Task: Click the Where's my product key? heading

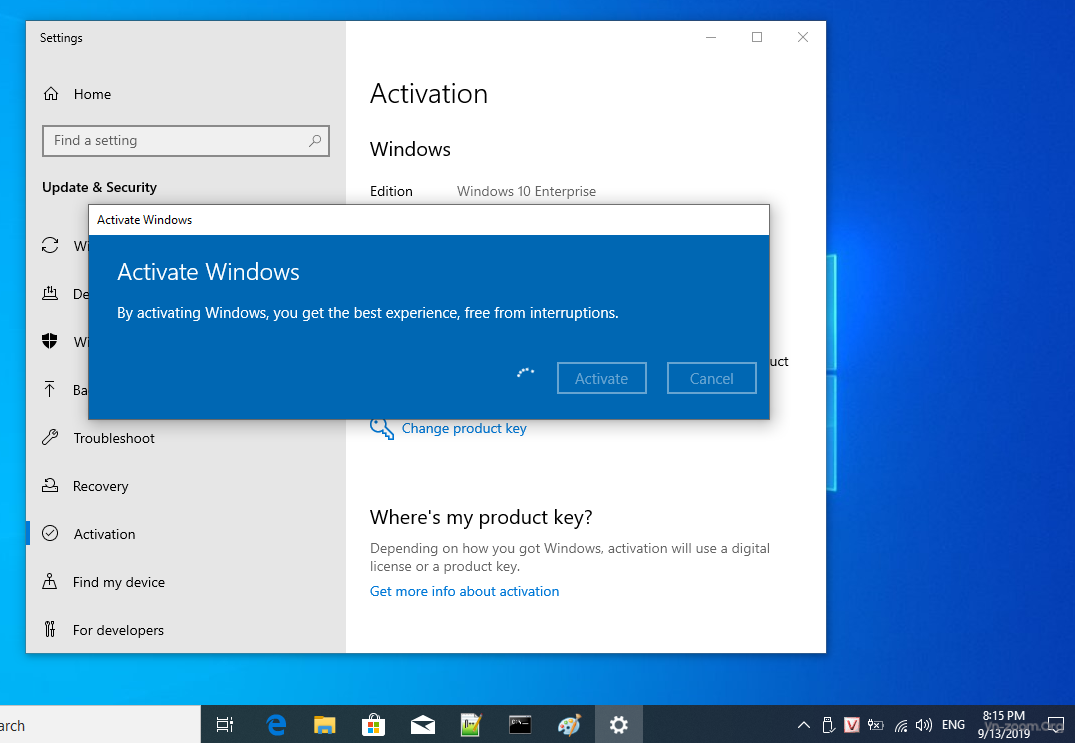Action: coord(481,517)
